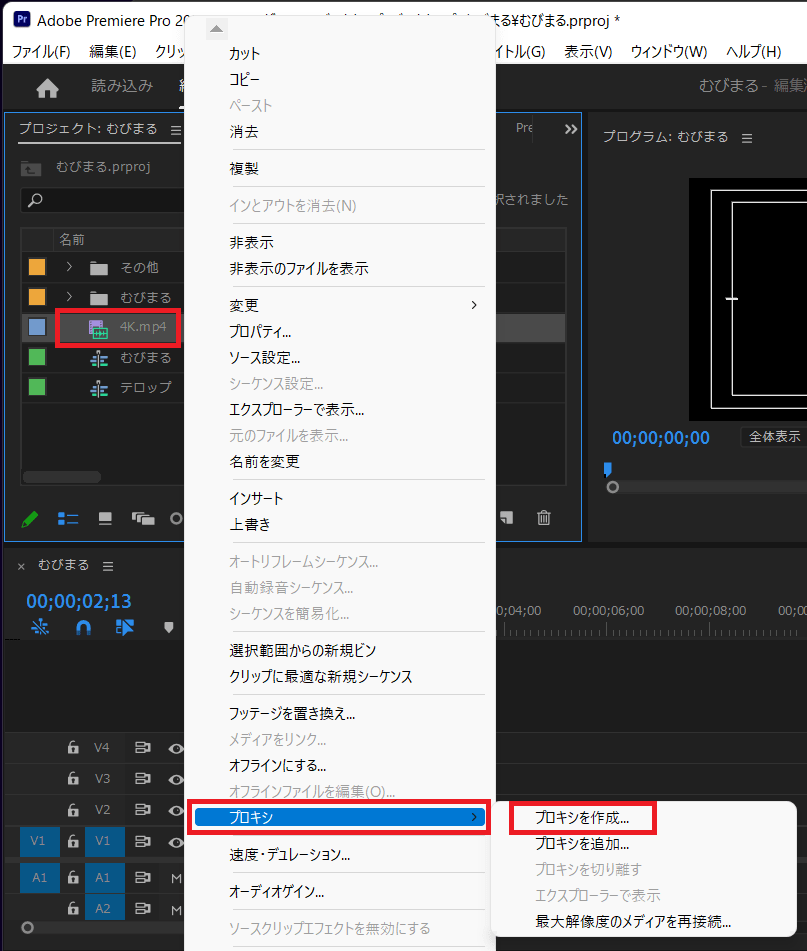807x951 pixels.
Task: Click the blue label swatch of 4K.mp4
Action: (37, 327)
